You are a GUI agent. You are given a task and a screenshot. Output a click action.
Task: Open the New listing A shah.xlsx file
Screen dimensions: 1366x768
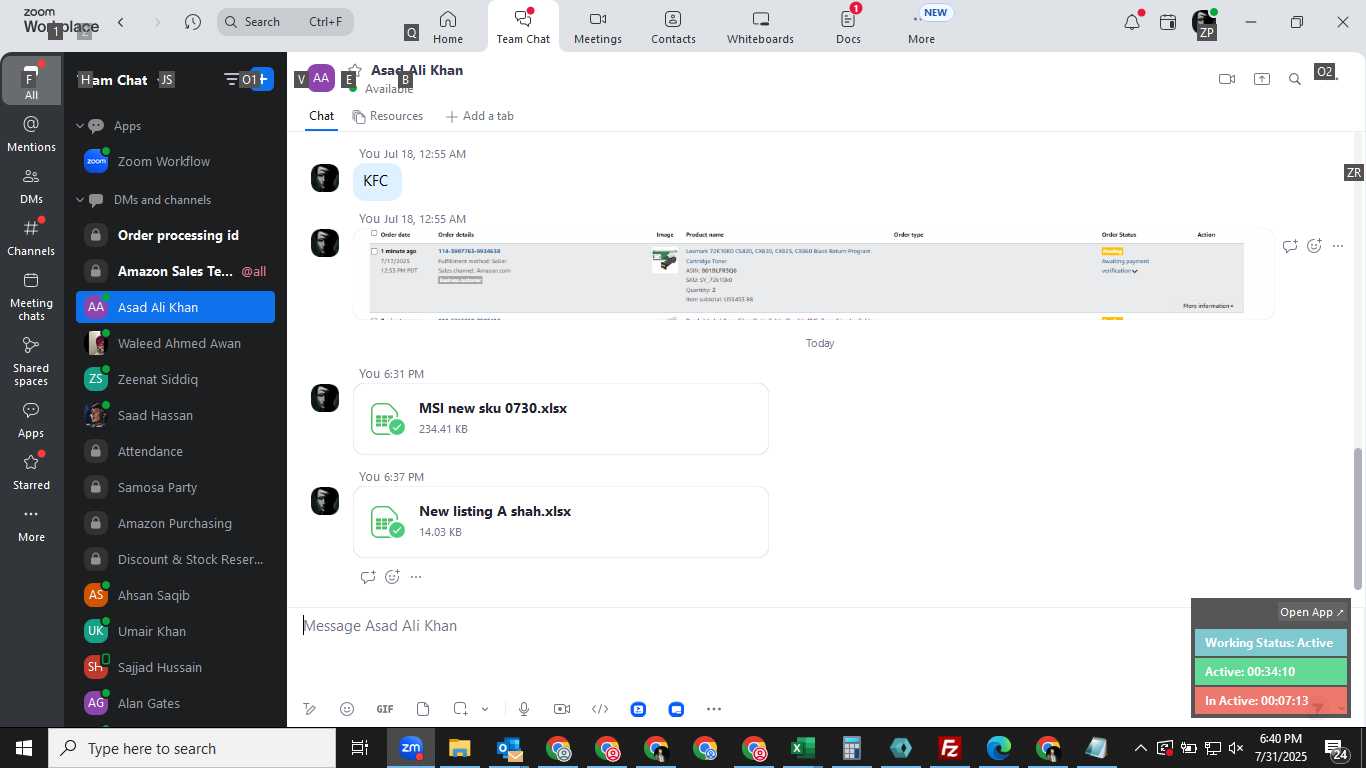[561, 521]
